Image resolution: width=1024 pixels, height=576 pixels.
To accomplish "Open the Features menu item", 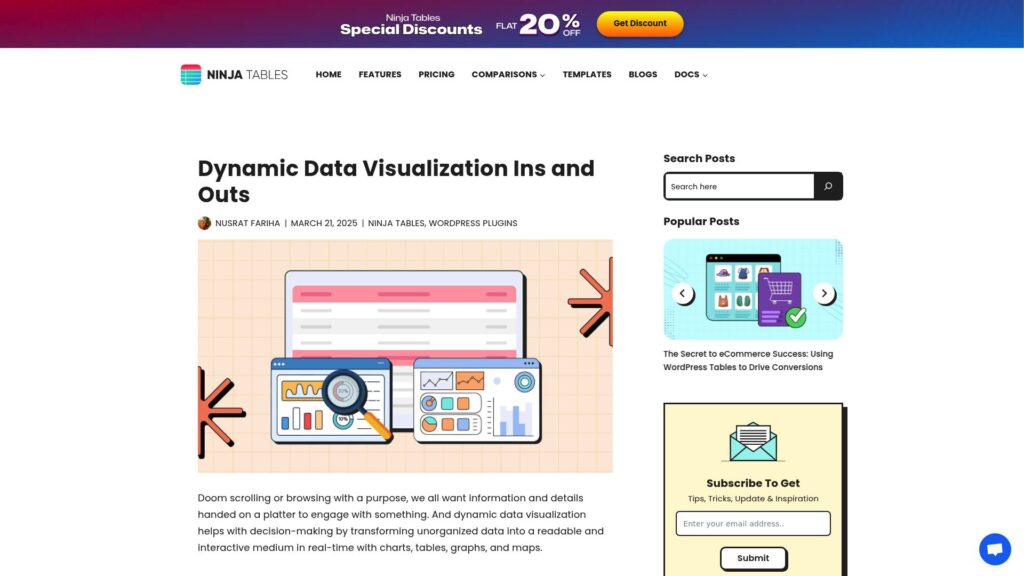I will (x=380, y=74).
